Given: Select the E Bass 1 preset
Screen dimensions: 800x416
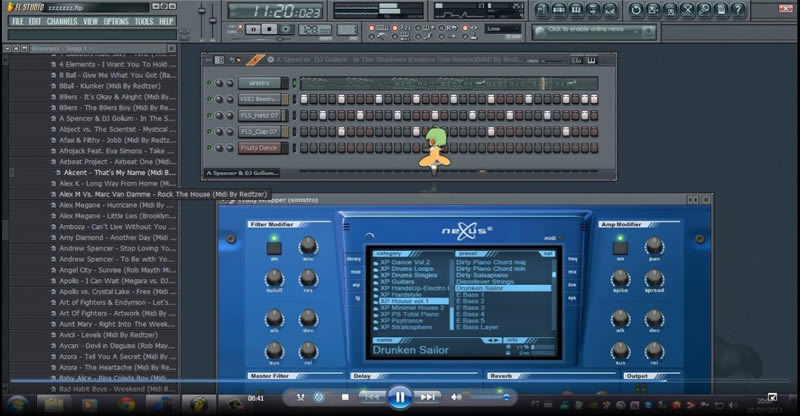Looking at the screenshot, I should coord(470,295).
